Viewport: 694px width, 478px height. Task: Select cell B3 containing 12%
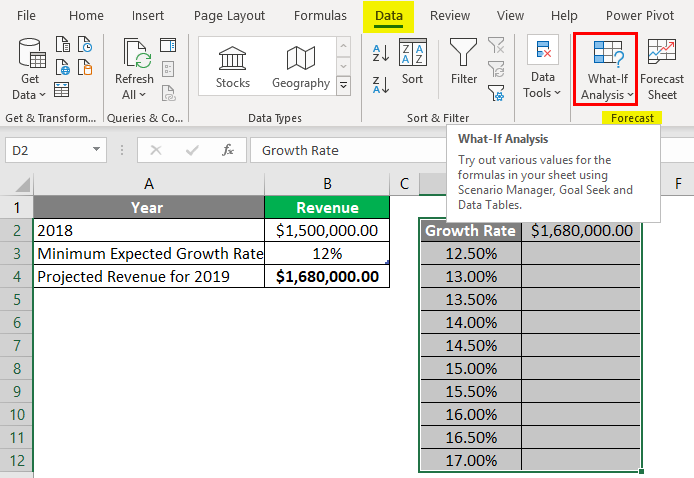coord(327,253)
